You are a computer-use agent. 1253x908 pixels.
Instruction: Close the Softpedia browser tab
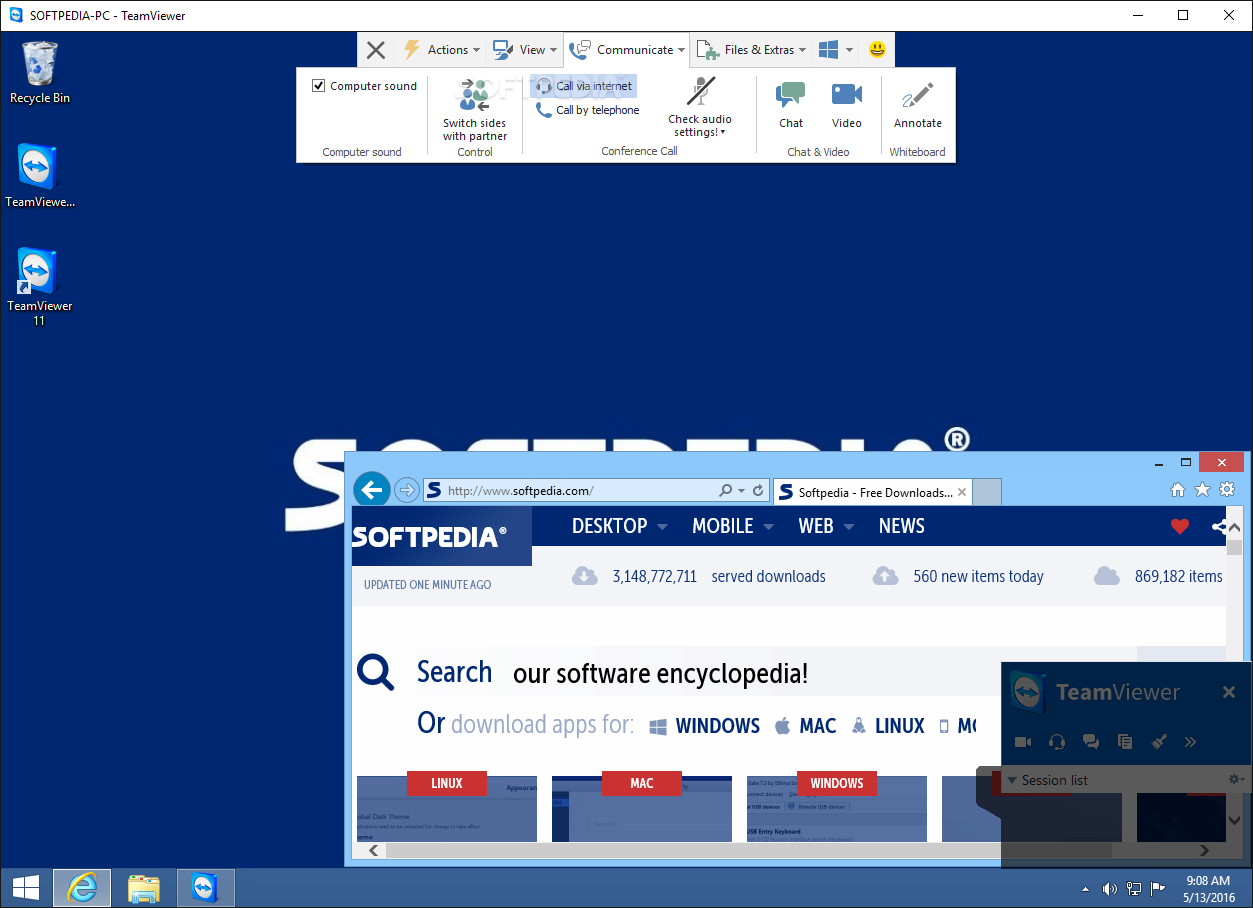pyautogui.click(x=962, y=492)
